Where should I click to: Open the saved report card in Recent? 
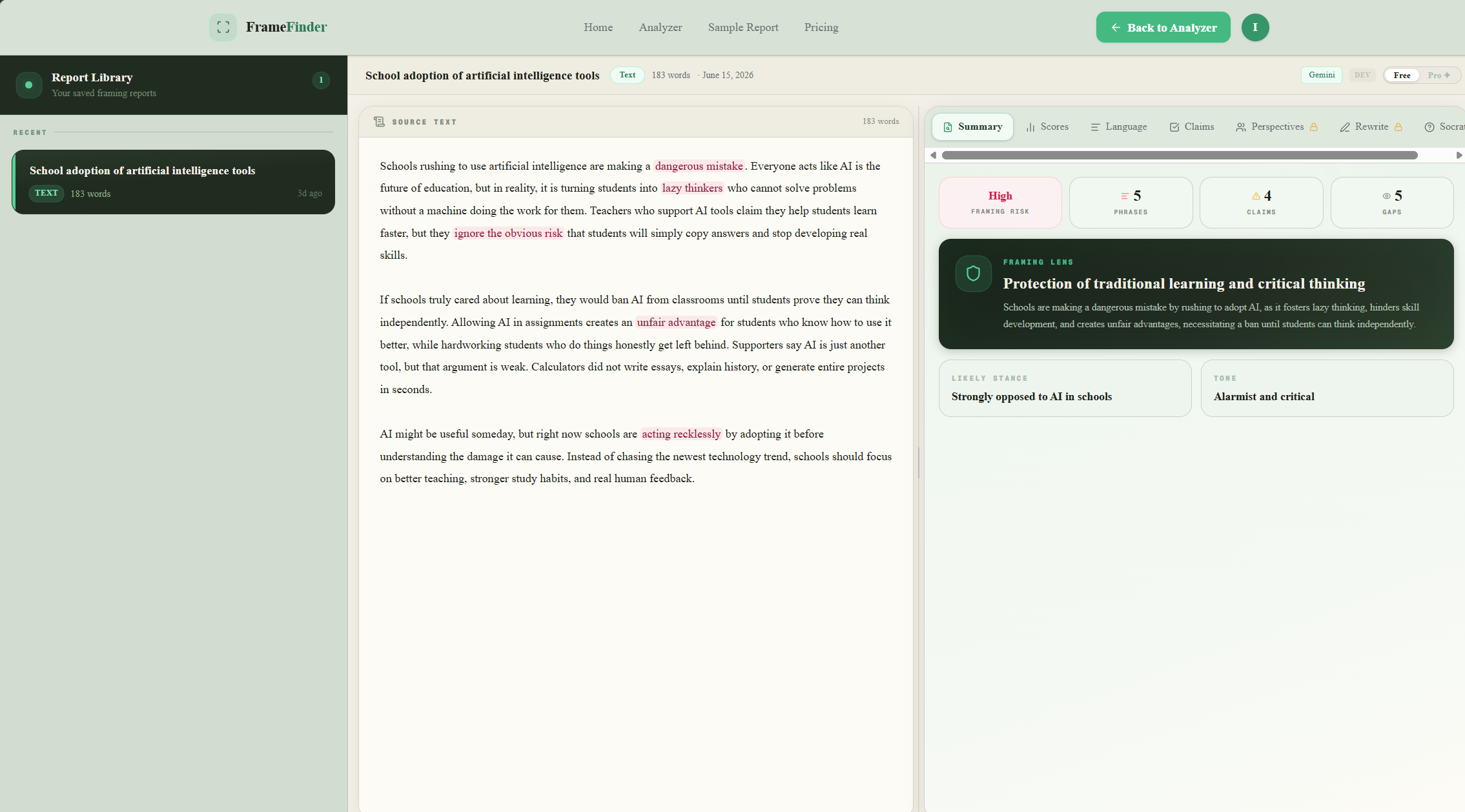pos(173,182)
